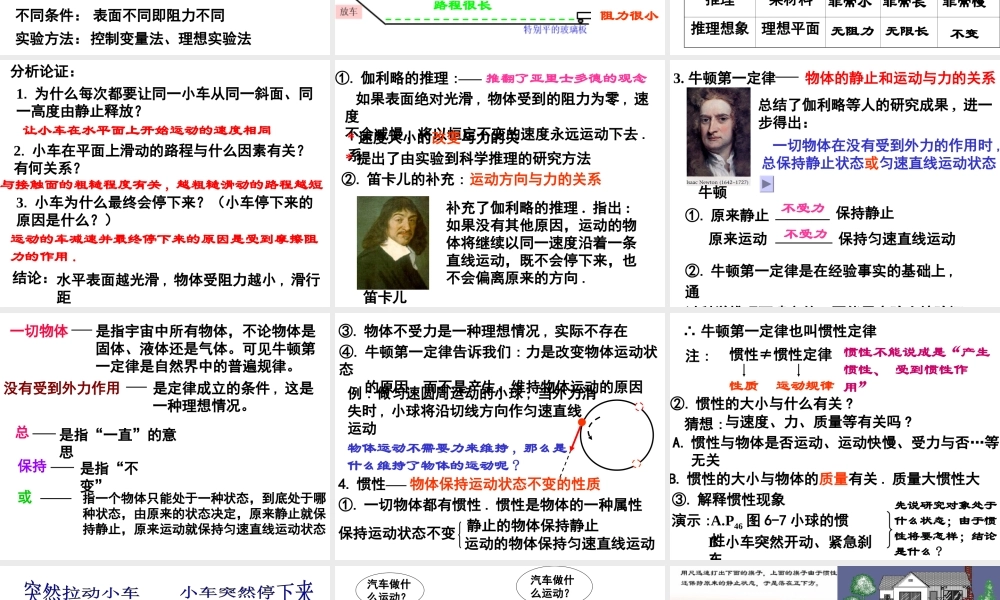The height and width of the screenshot is (600, 1000).
Task: Click the question '2. 小车在平面上滑动的路程与什么因素有关？'
Action: (159, 150)
